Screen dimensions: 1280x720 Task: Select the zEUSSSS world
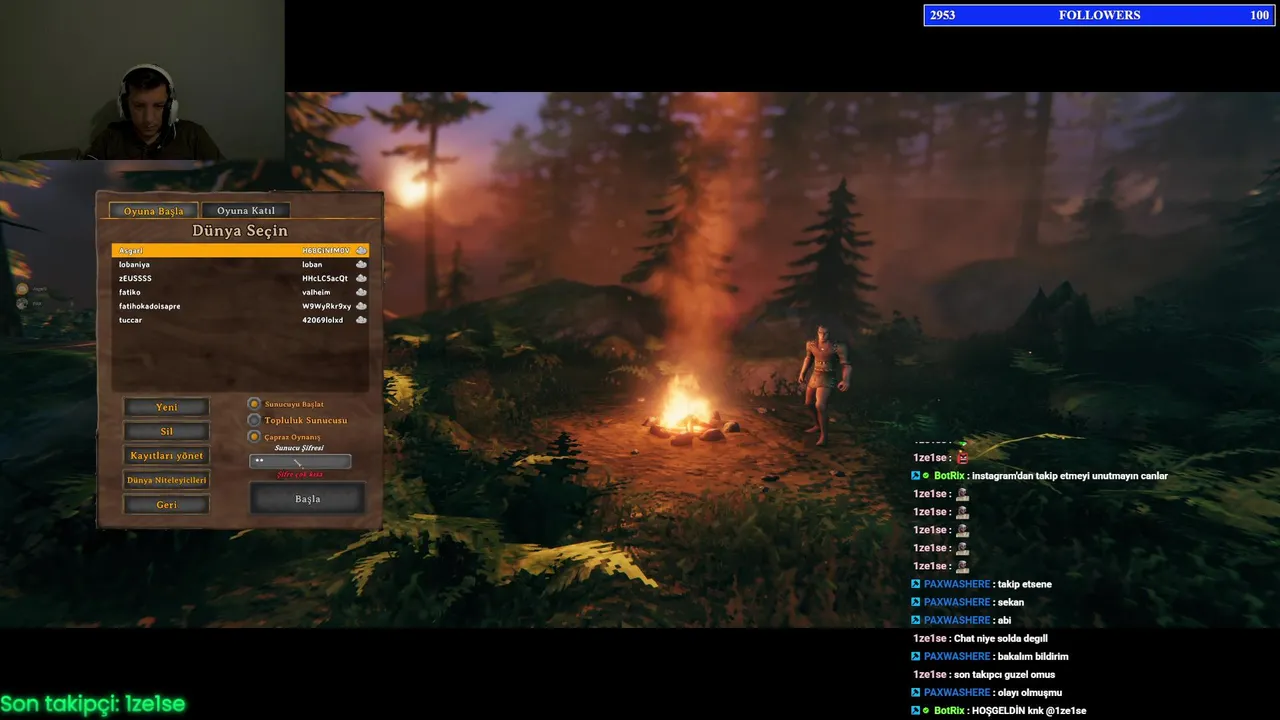point(240,278)
